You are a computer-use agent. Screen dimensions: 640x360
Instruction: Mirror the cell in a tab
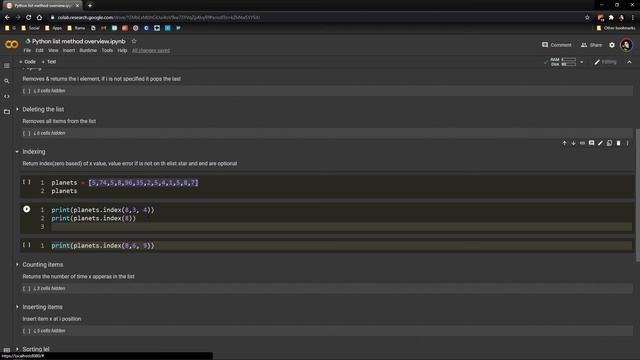[x=609, y=143]
